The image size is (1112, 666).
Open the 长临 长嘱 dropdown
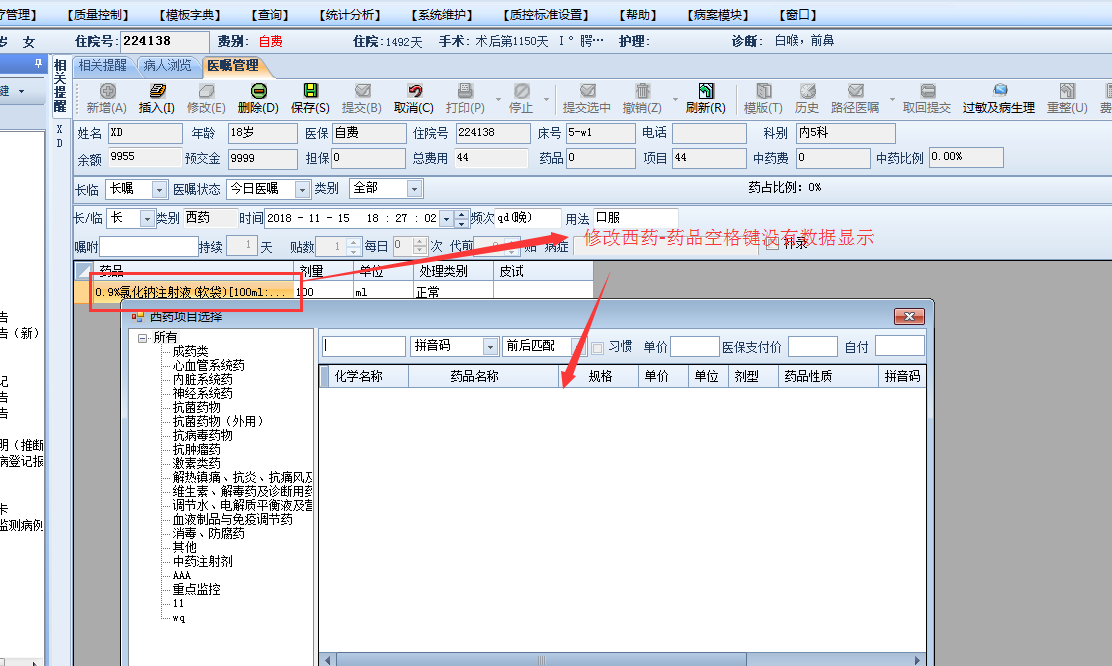160,189
